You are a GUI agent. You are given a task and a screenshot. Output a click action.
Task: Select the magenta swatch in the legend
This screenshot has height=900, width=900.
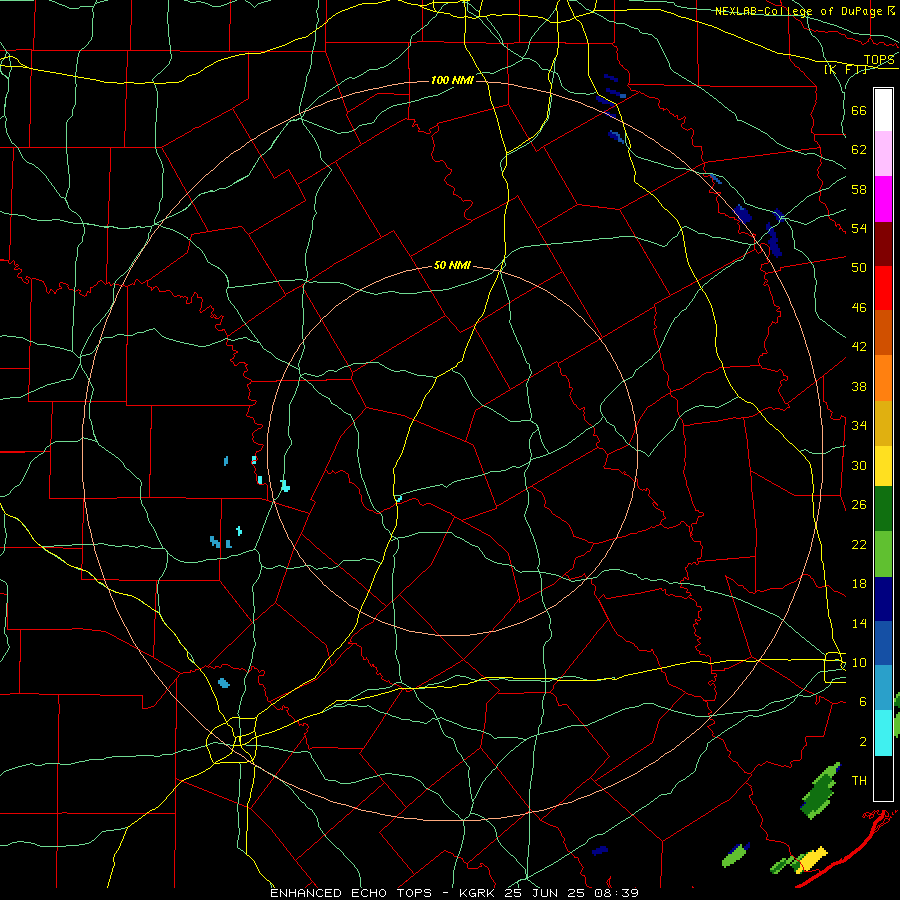point(883,199)
